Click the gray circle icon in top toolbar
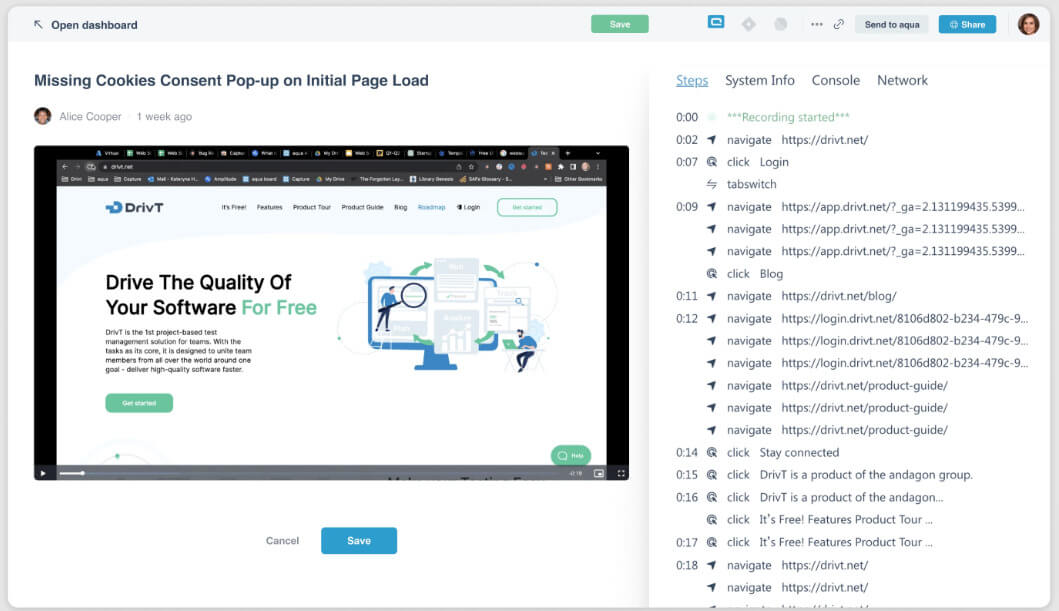The image size is (1059, 611). pos(781,24)
